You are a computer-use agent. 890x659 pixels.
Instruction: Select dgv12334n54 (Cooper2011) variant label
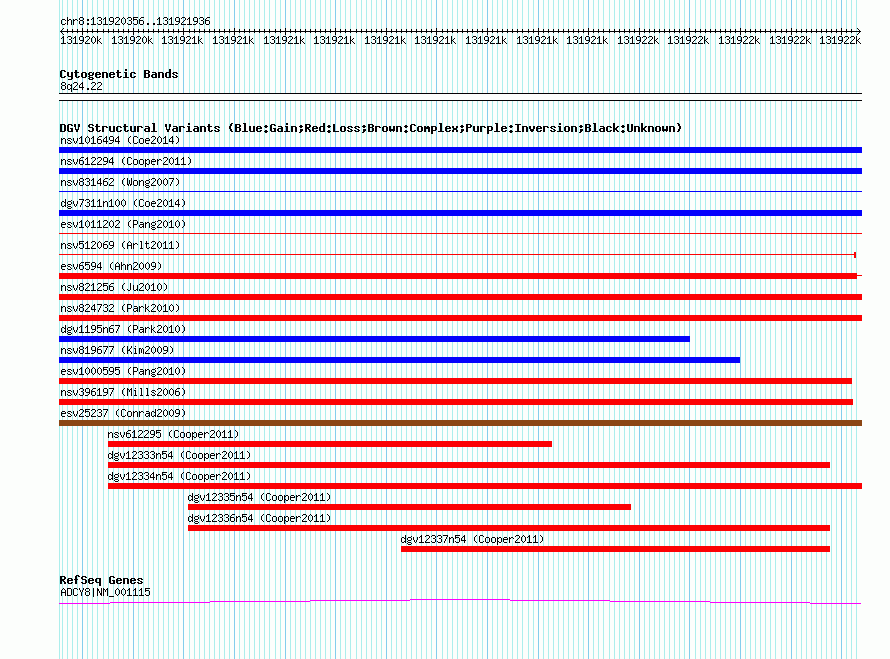pyautogui.click(x=179, y=476)
